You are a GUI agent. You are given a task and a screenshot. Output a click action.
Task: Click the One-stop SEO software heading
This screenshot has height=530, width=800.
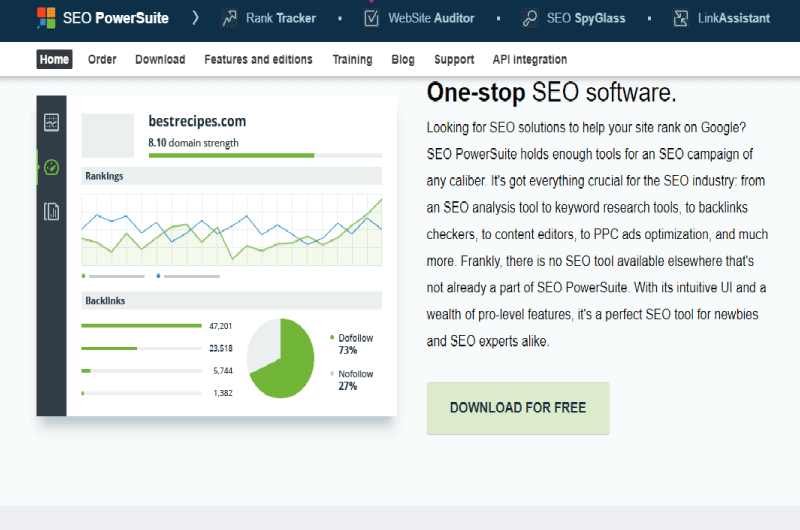(x=552, y=93)
